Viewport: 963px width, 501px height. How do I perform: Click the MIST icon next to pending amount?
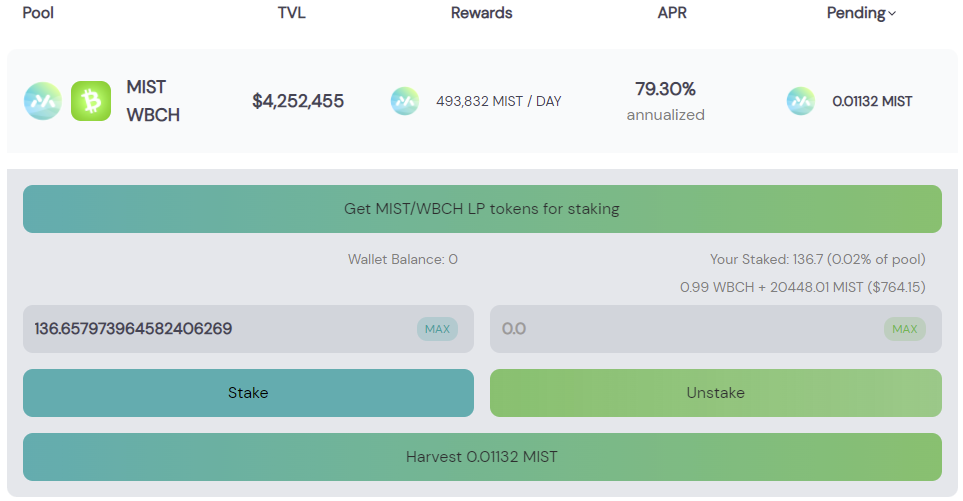[801, 101]
